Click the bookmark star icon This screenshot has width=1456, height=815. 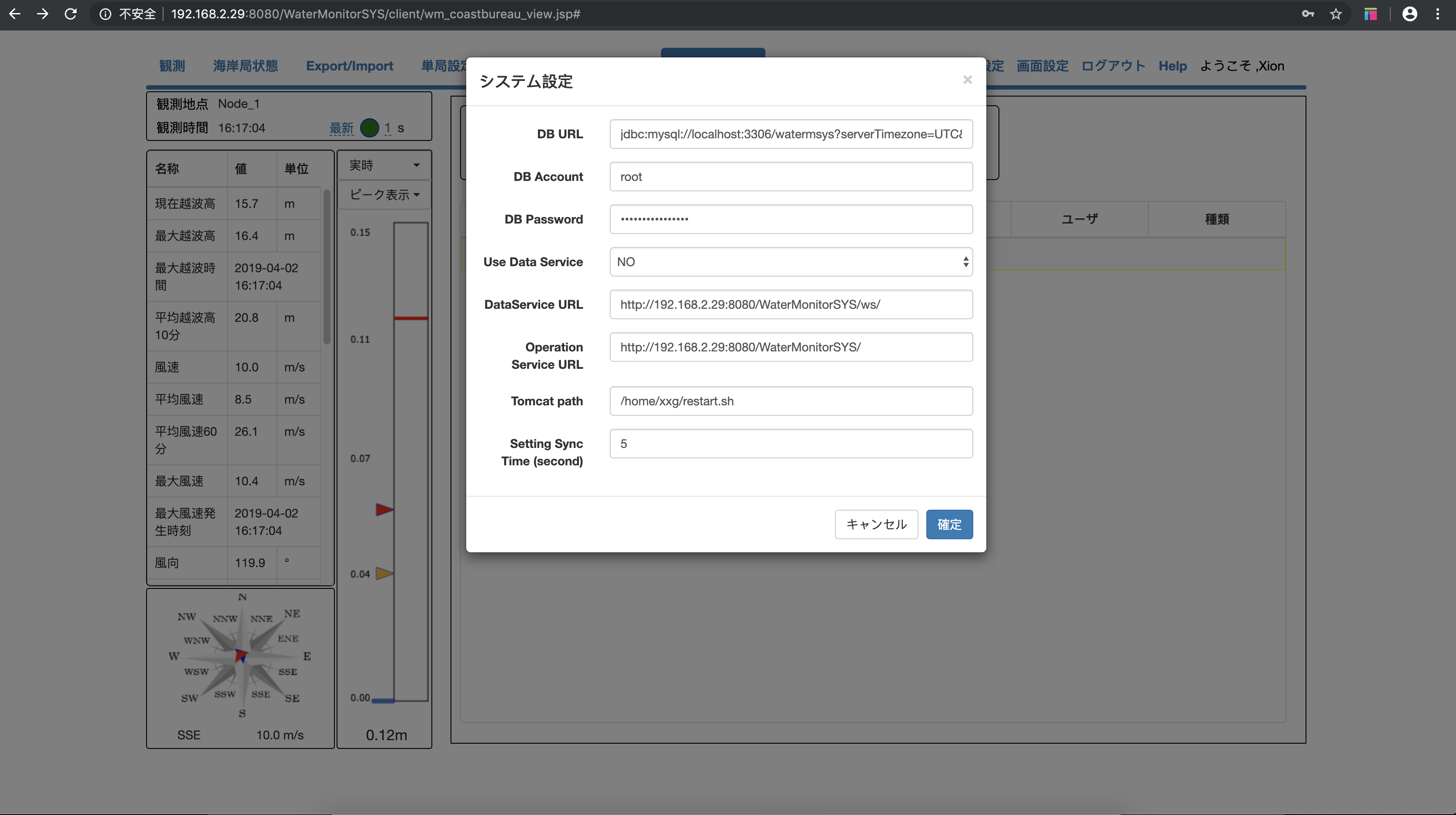pyautogui.click(x=1336, y=14)
